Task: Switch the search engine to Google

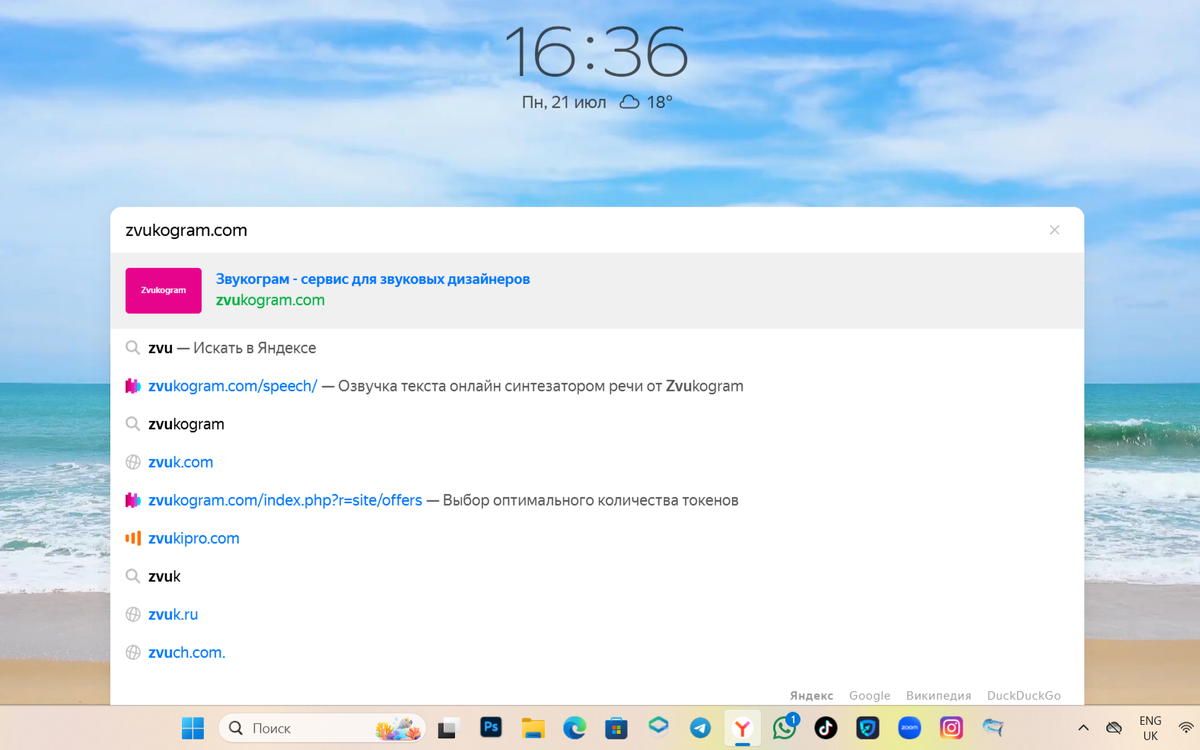Action: point(869,695)
